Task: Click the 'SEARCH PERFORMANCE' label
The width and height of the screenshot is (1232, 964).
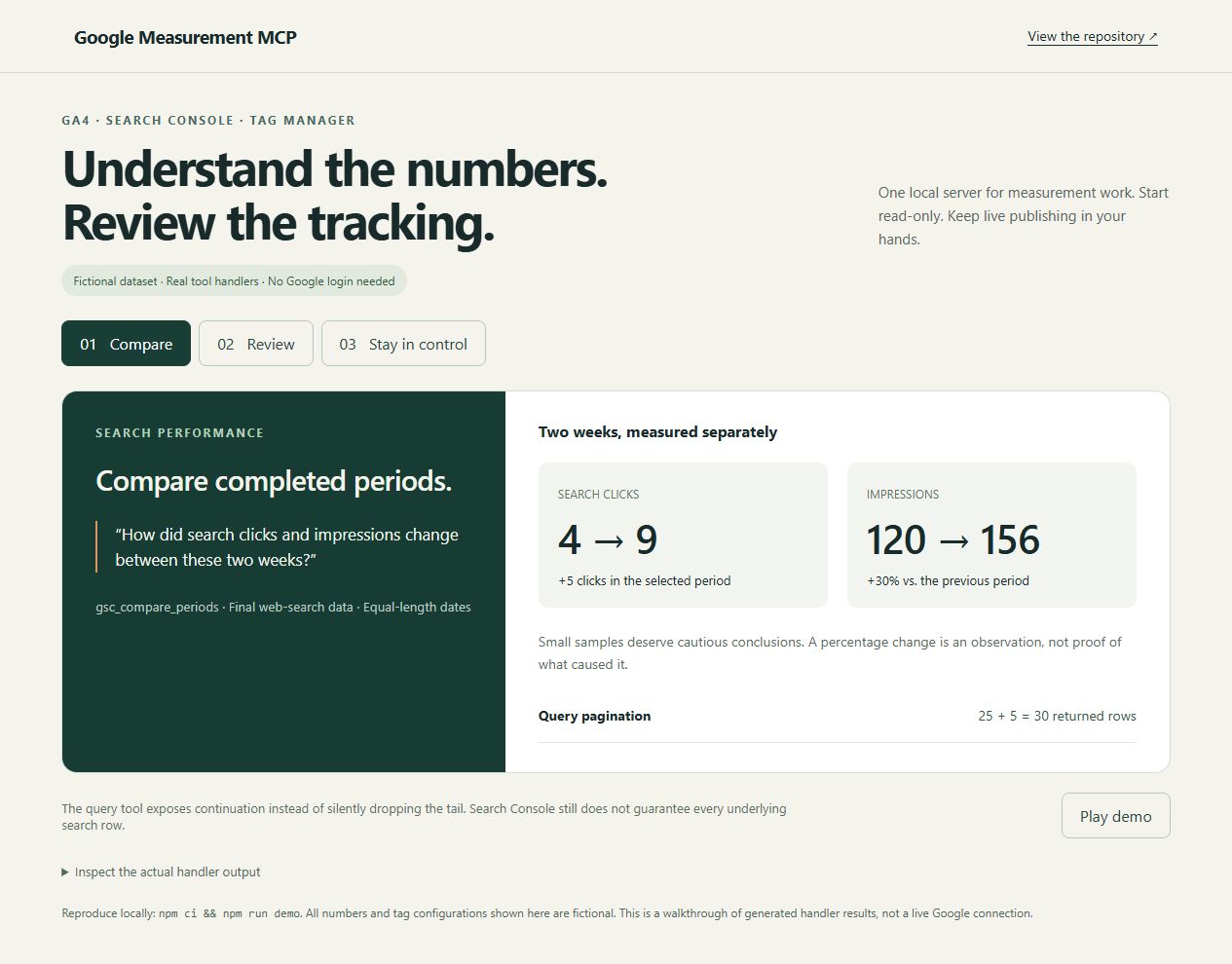Action: tap(179, 433)
